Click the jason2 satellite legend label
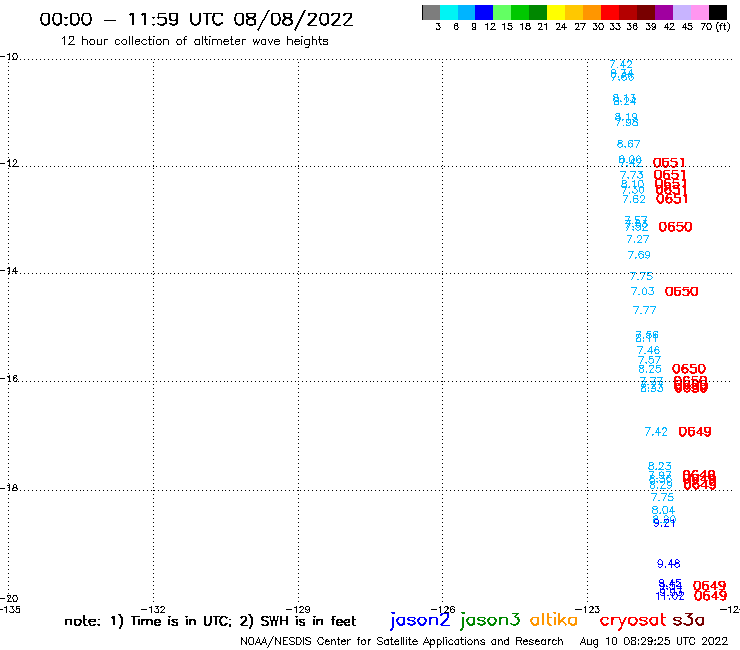 420,620
